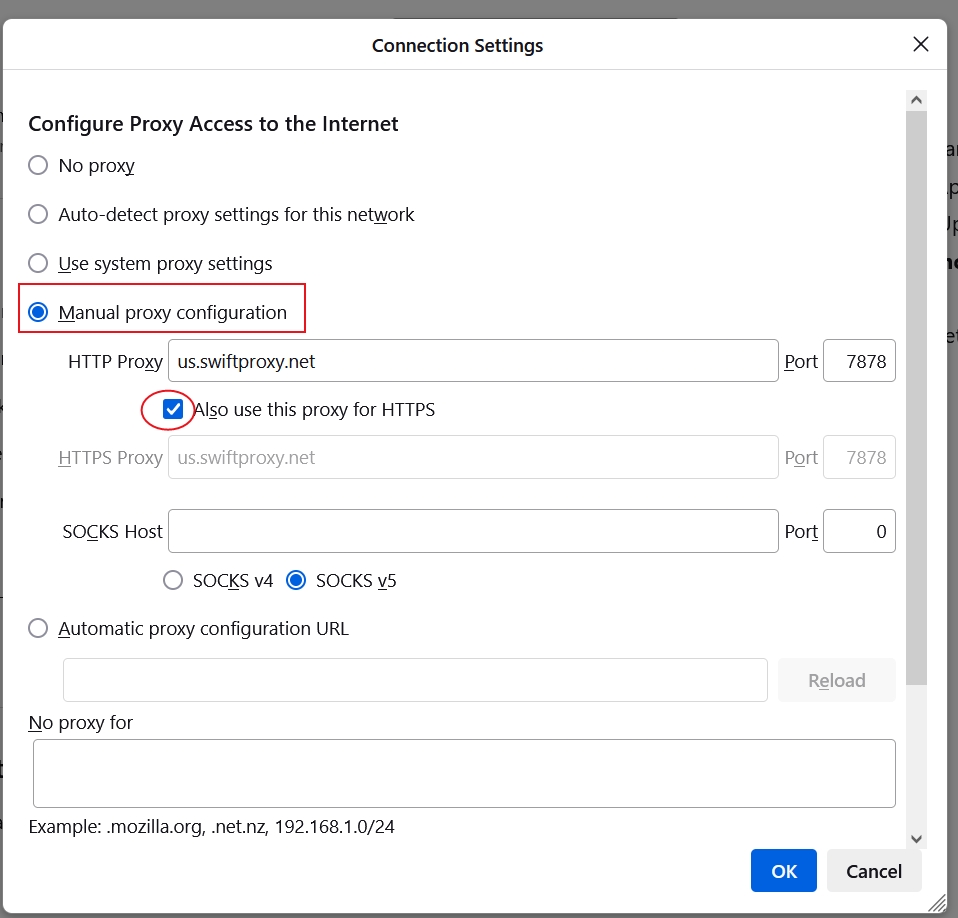Click the scrollbar up arrow
958x918 pixels.
click(916, 100)
